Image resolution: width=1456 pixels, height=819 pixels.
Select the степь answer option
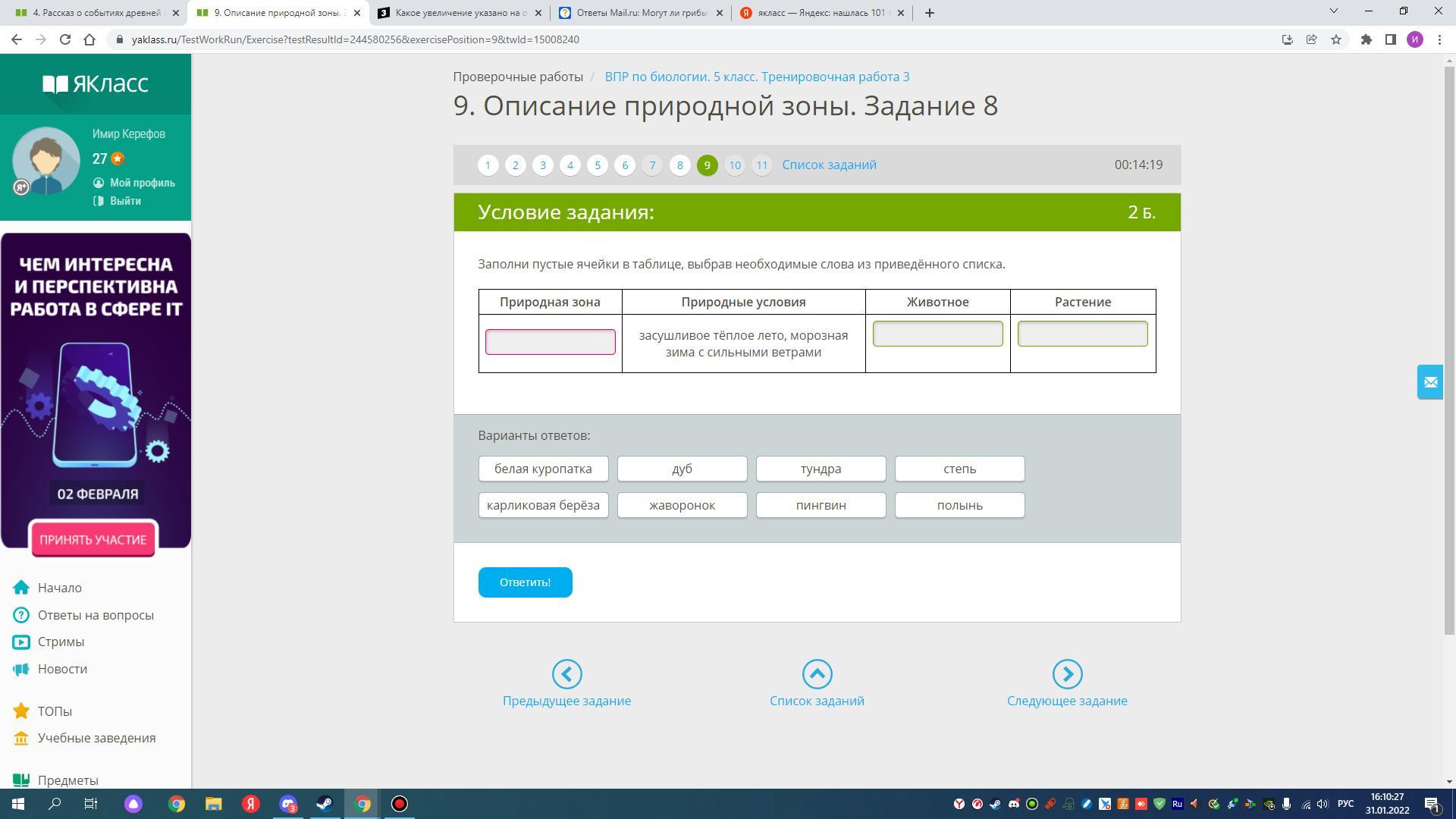[x=959, y=469]
